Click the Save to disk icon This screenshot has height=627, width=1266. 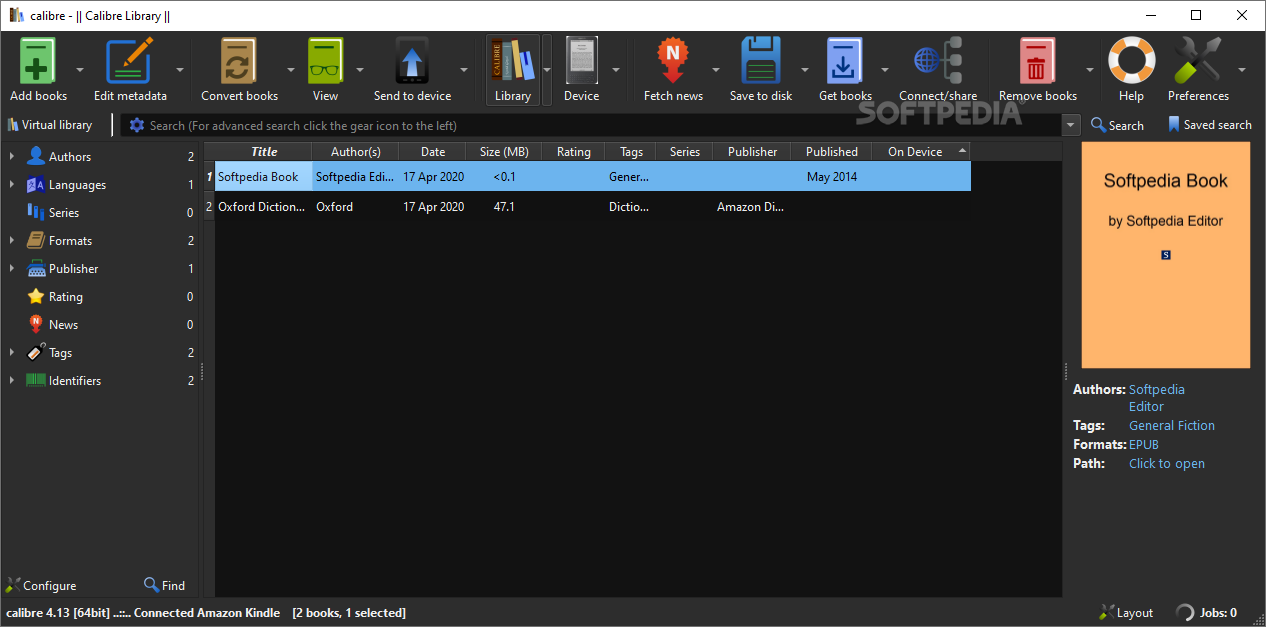(x=761, y=62)
